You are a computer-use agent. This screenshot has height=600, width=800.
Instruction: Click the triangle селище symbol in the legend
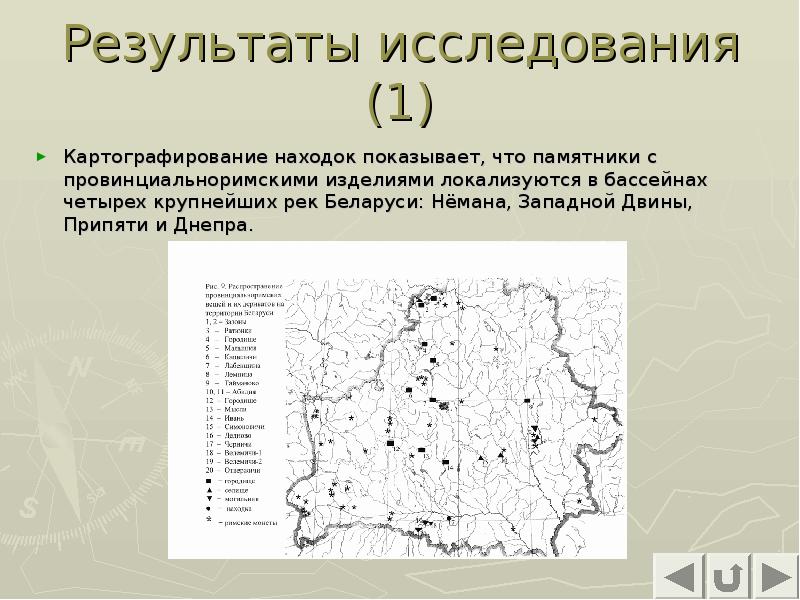pos(209,492)
